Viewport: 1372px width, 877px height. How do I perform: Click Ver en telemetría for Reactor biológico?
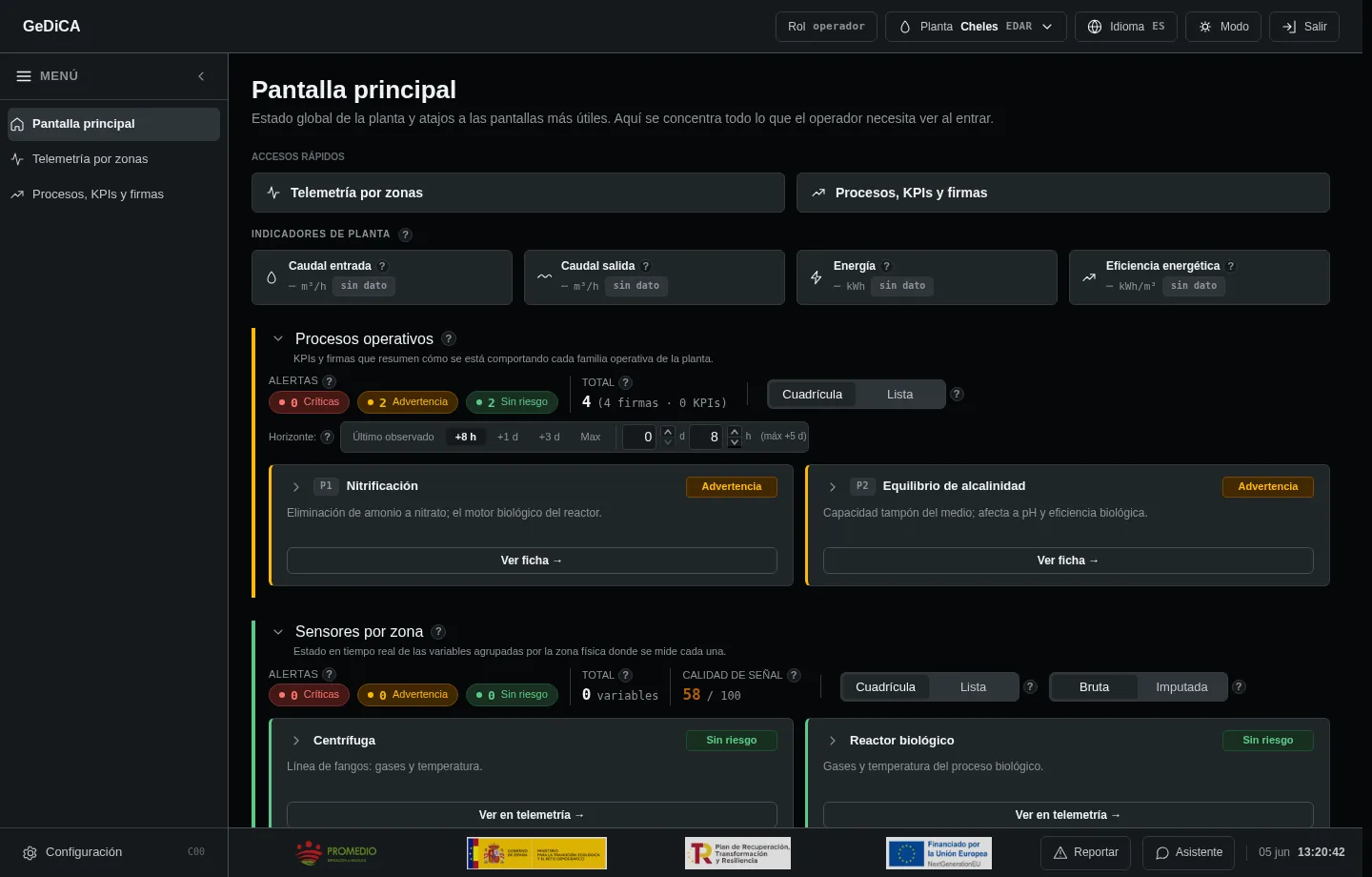click(x=1068, y=815)
